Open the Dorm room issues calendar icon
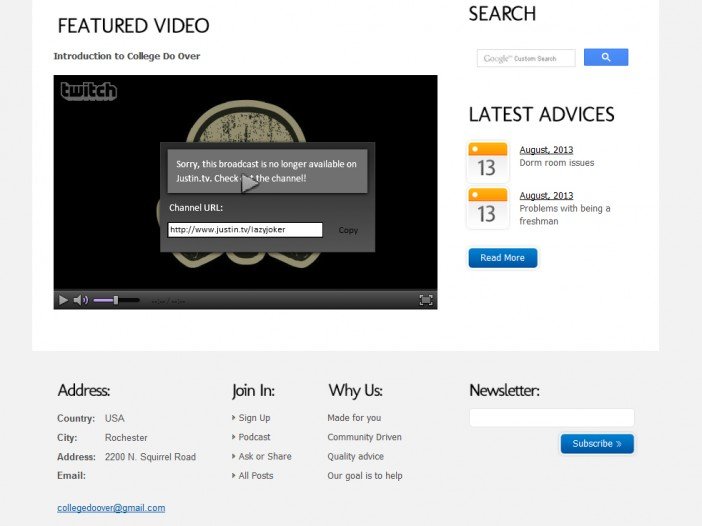The height and width of the screenshot is (526, 702). click(487, 163)
